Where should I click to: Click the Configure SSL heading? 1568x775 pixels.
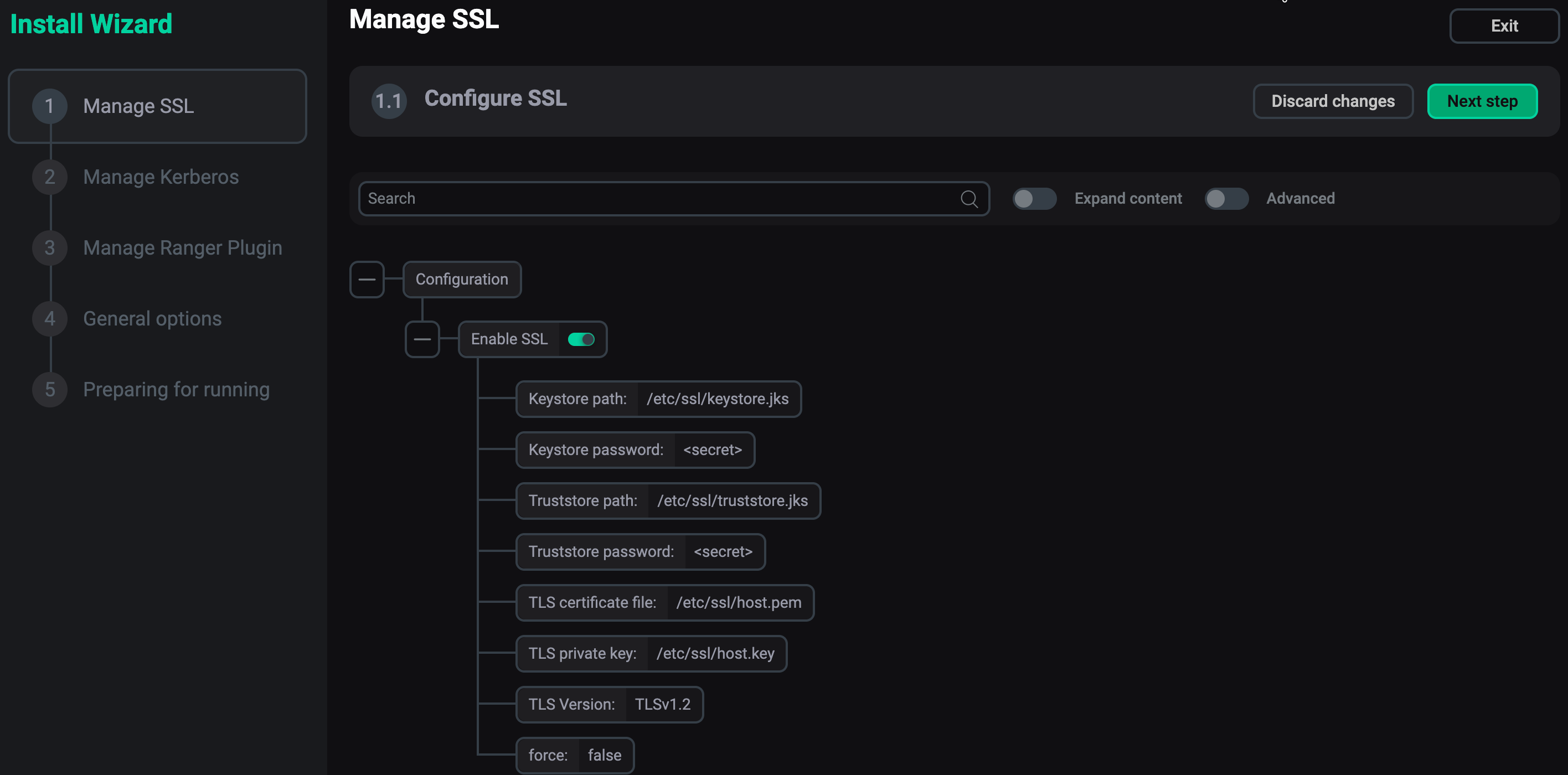[496, 99]
